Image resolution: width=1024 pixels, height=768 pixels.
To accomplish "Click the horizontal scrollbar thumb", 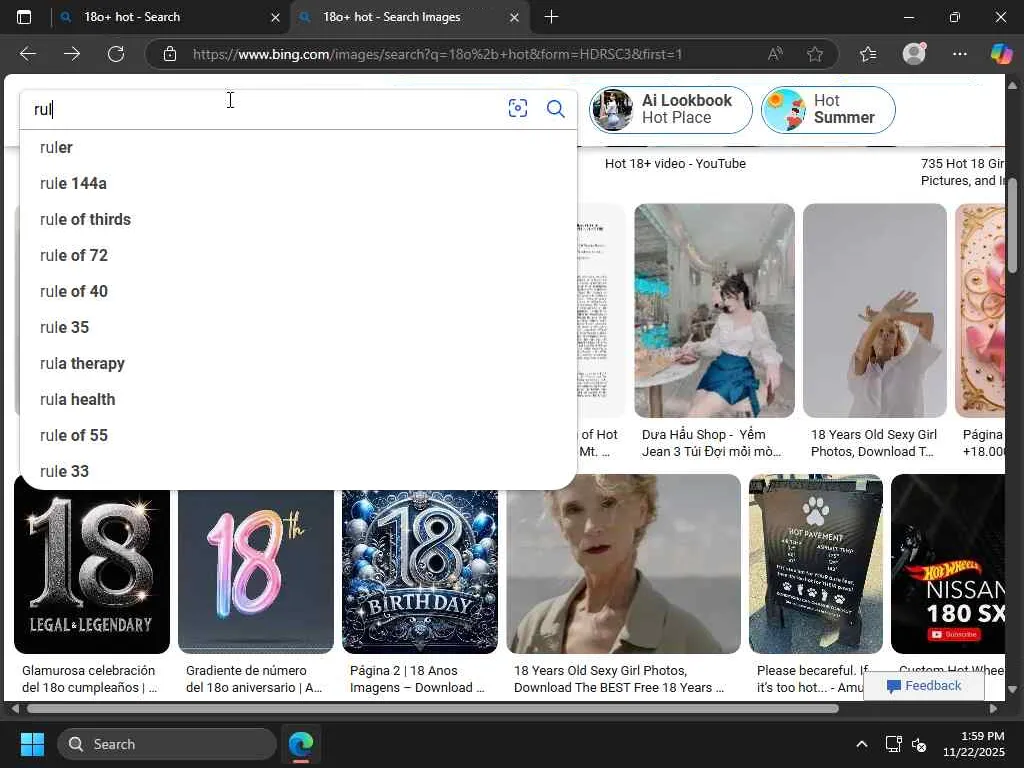I will 432,709.
